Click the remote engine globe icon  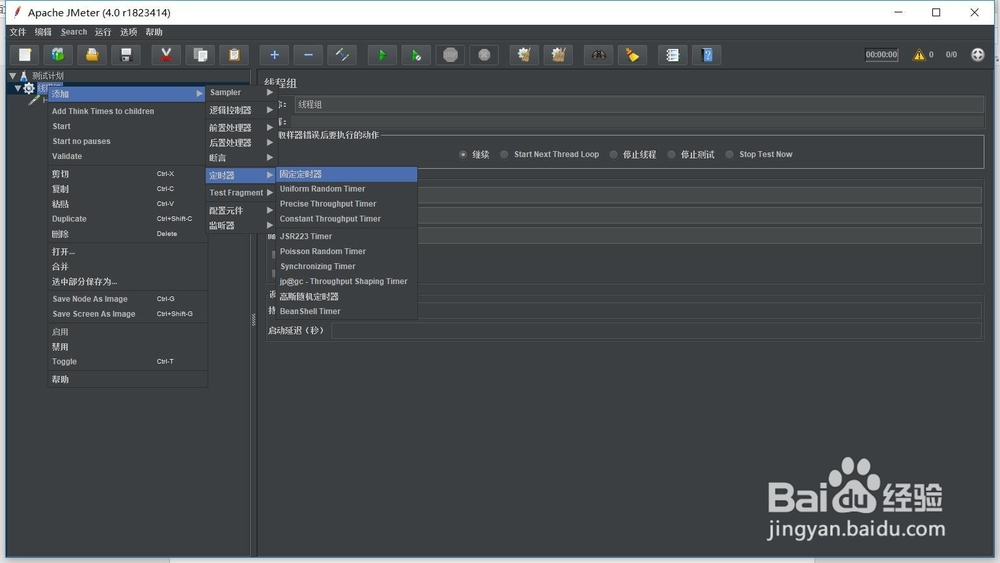pos(978,55)
